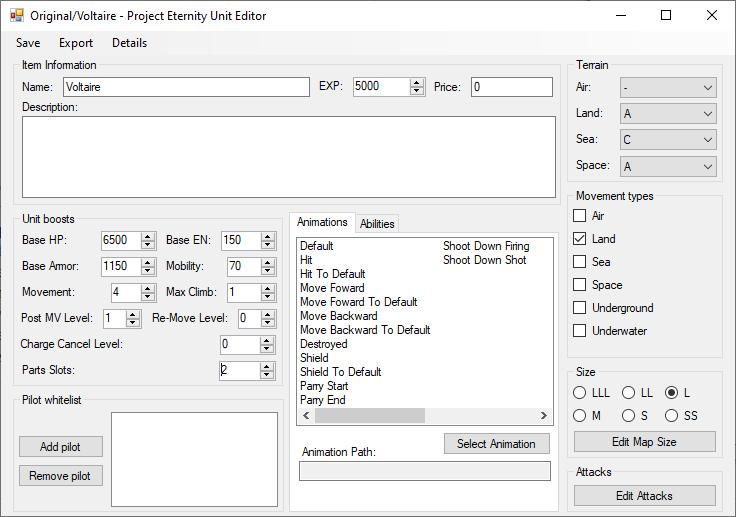Click the Animation Path field
The width and height of the screenshot is (736, 517).
[x=425, y=471]
